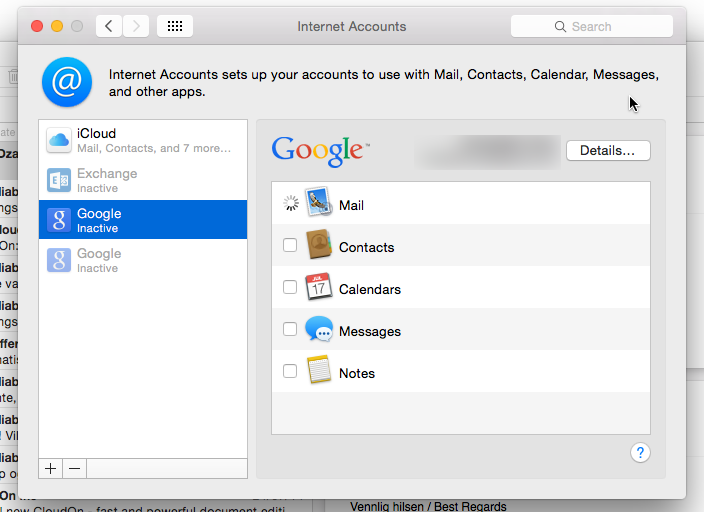Enable the Calendars checkbox
This screenshot has width=704, height=512.
coord(290,287)
